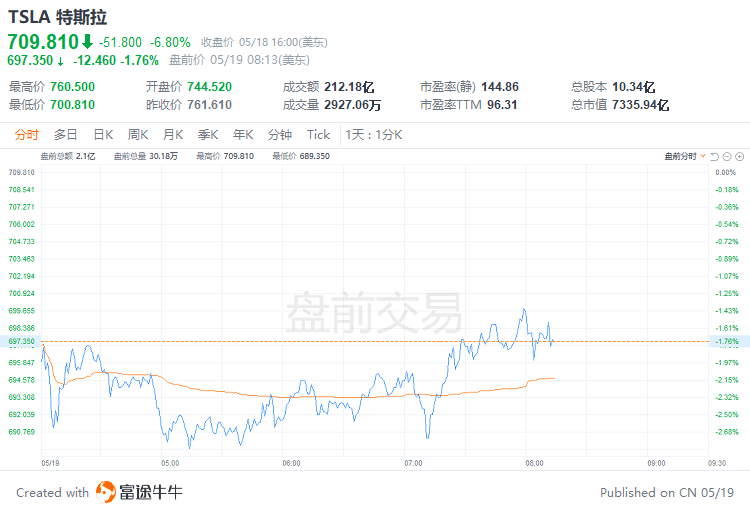
Task: Open the 月K chart tab
Action: coord(173,135)
